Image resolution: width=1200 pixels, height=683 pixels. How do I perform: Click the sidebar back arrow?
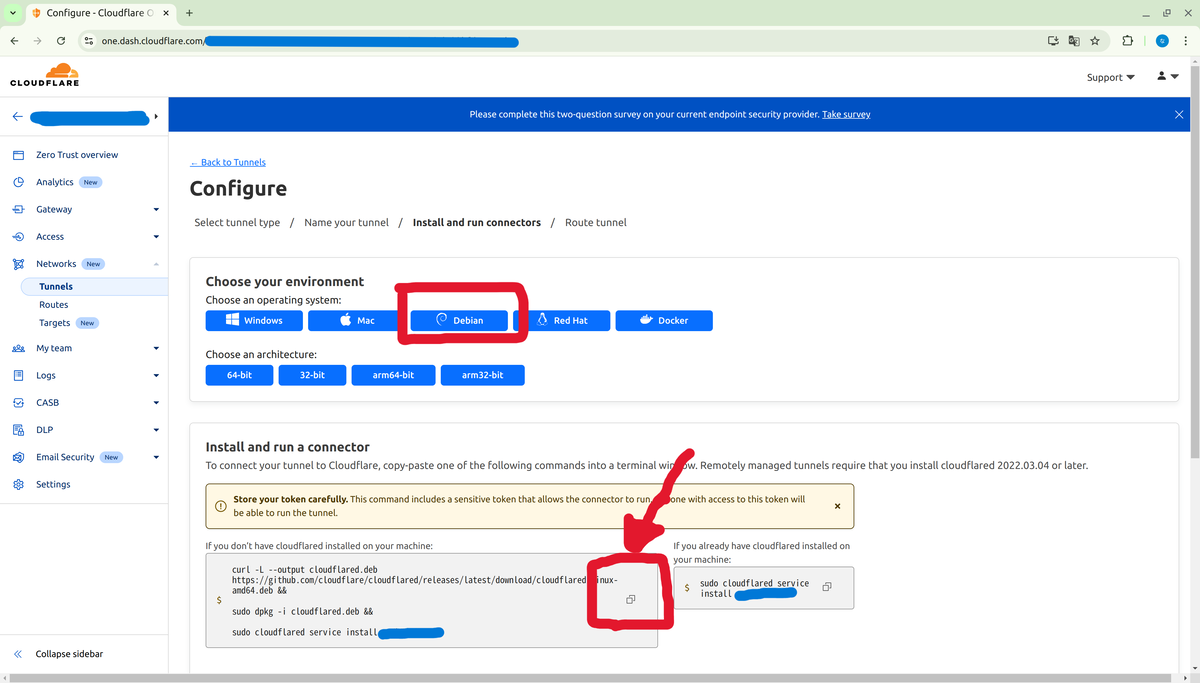click(17, 116)
